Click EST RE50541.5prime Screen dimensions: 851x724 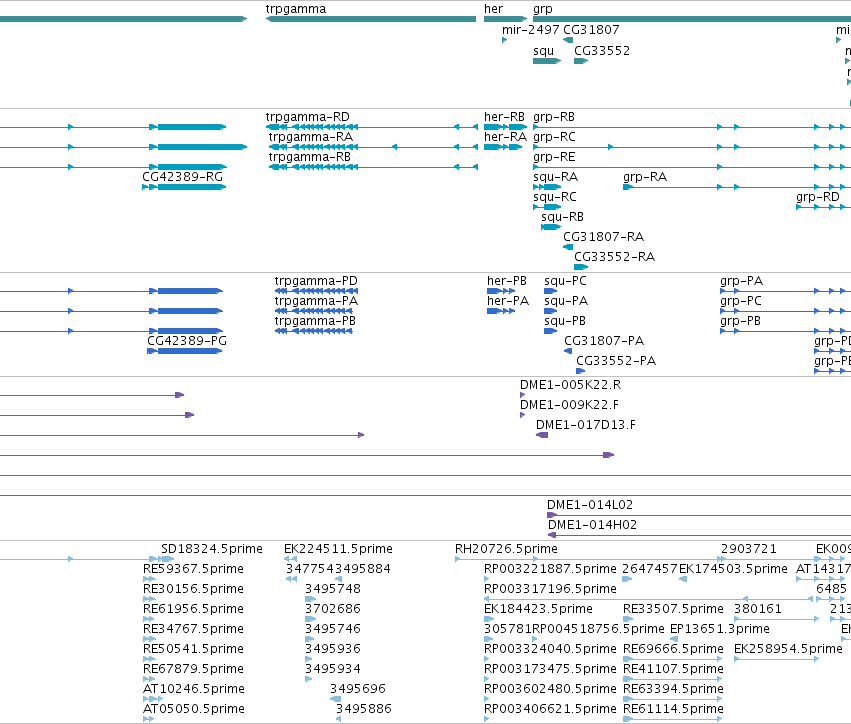(x=149, y=659)
